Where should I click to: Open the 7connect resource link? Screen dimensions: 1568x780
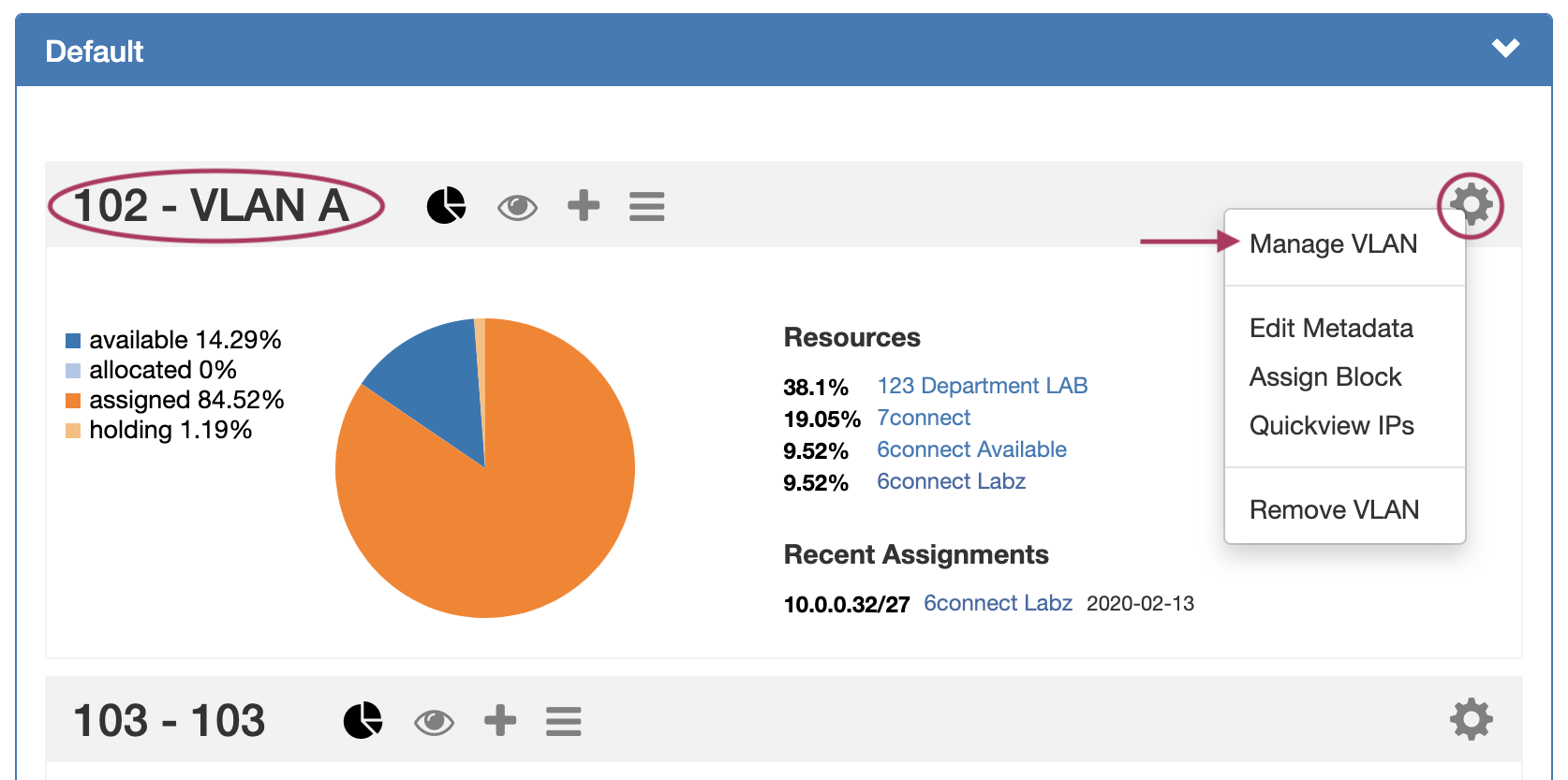click(x=924, y=418)
